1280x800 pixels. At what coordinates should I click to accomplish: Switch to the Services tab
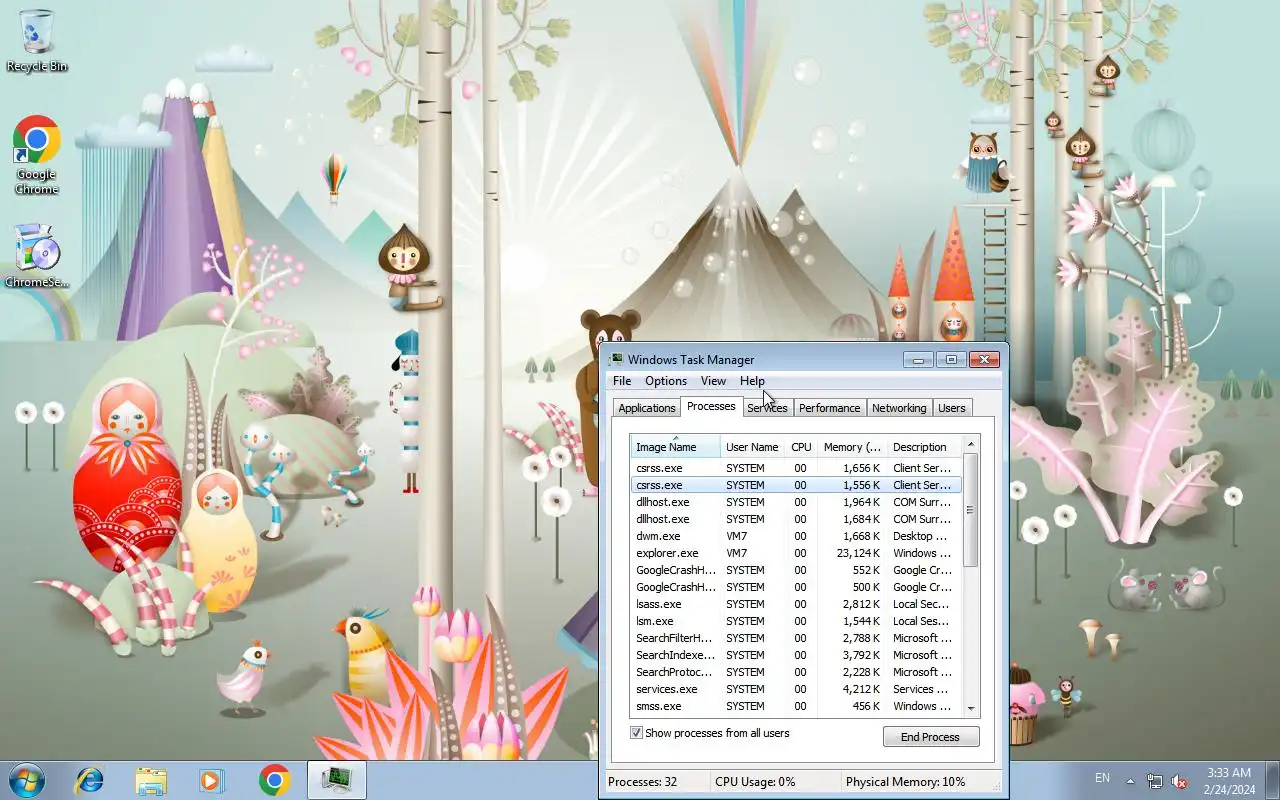[x=767, y=408]
